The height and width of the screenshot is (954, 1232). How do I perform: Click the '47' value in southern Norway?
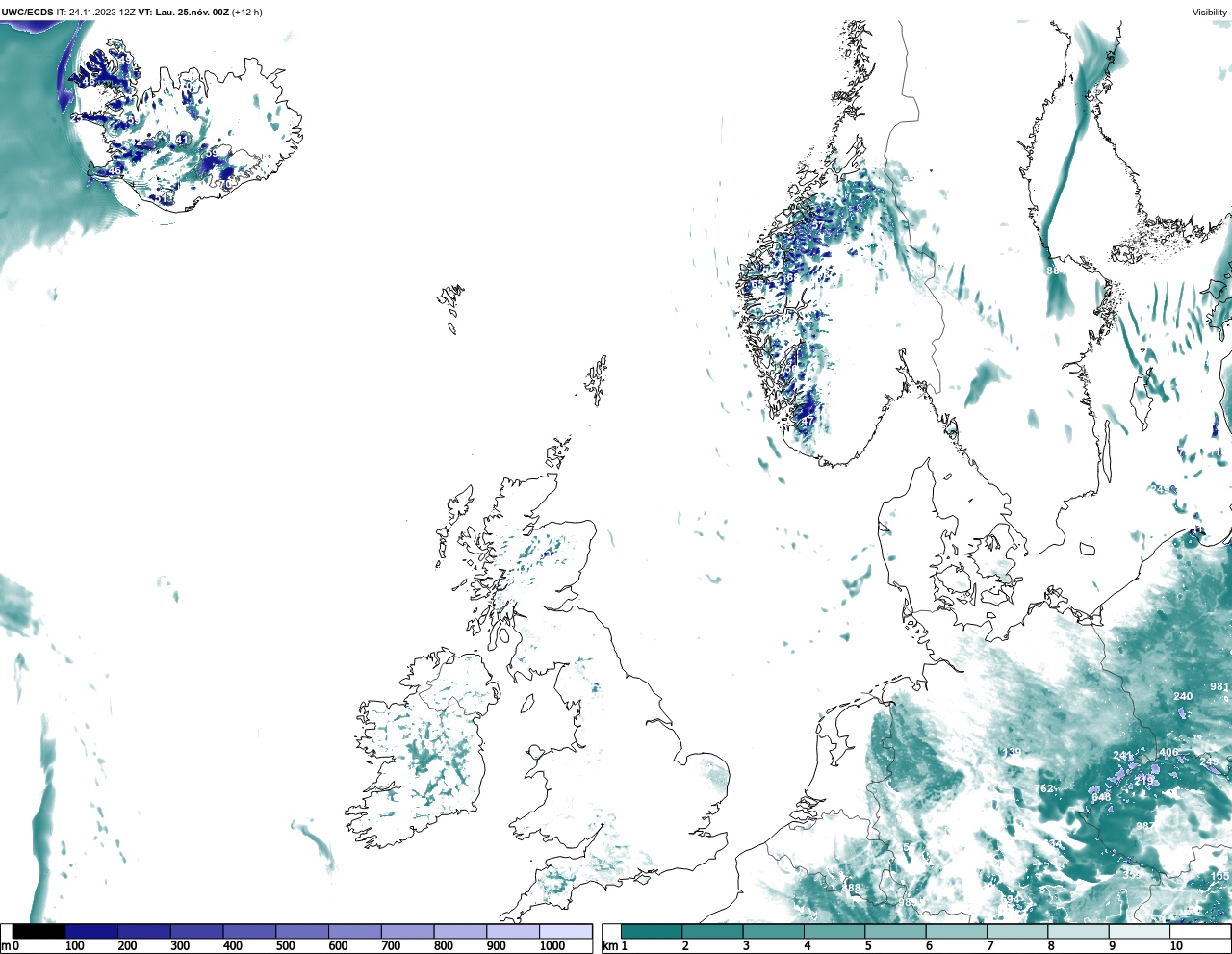pos(808,421)
